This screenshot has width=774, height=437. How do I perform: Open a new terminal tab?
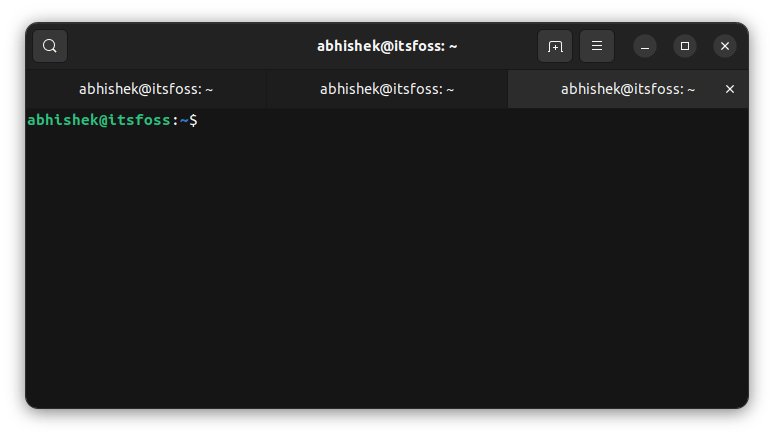point(555,46)
